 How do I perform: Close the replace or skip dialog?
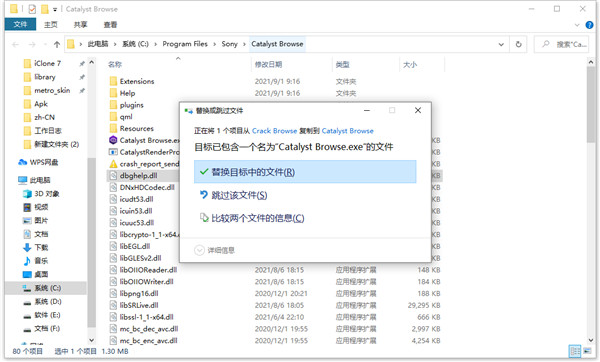tap(418, 110)
